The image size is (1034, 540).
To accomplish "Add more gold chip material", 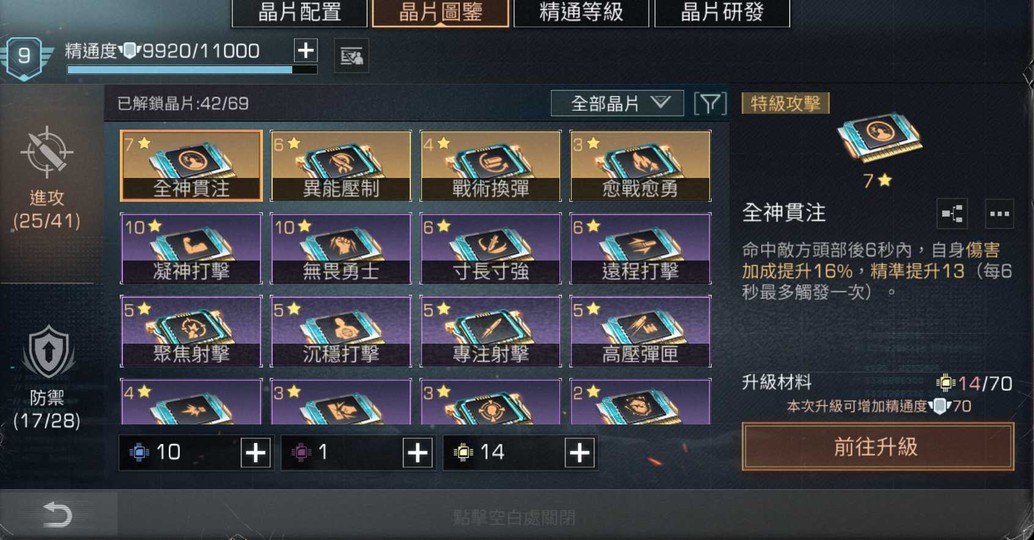I will [x=580, y=453].
